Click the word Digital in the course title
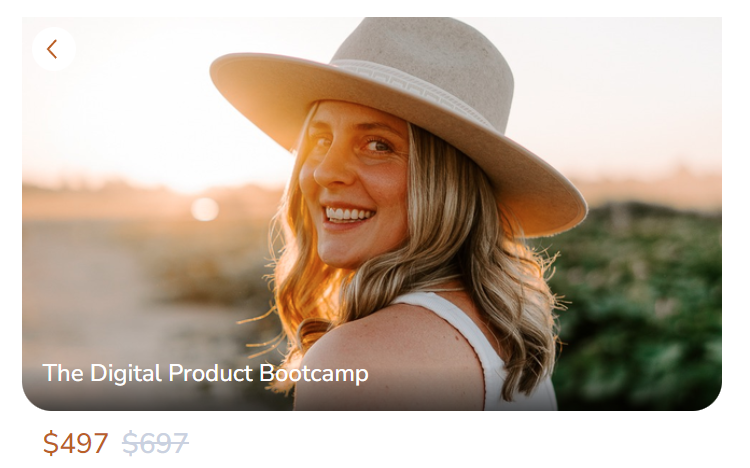 [125, 373]
